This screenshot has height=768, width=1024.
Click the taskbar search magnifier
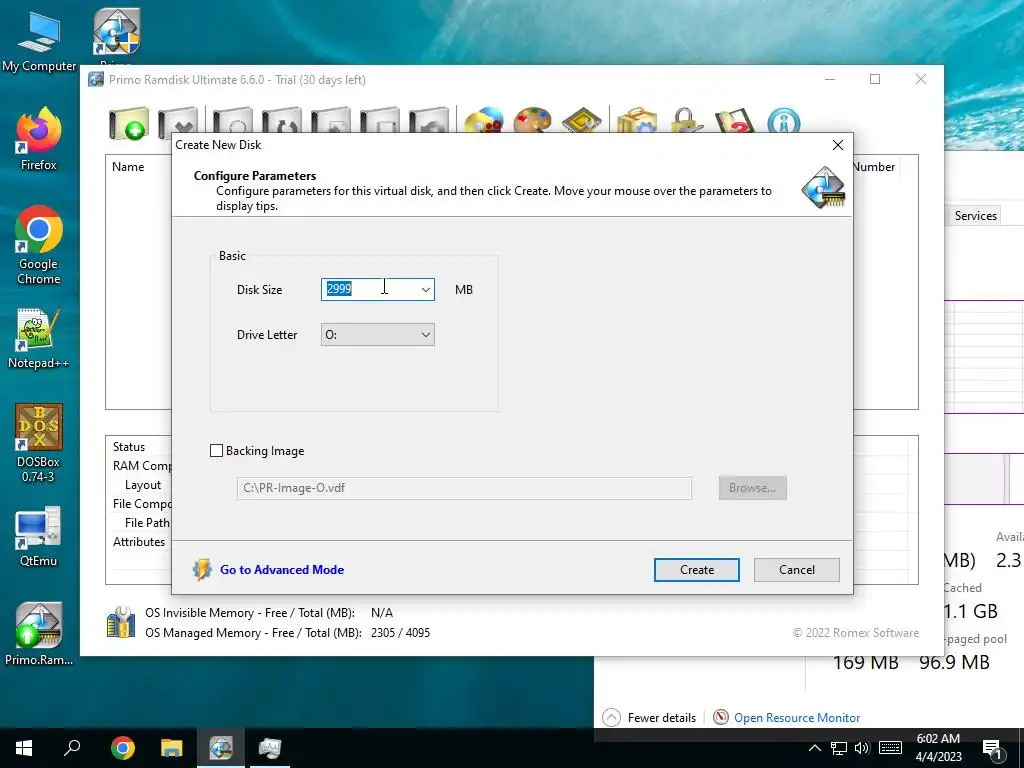pos(72,748)
